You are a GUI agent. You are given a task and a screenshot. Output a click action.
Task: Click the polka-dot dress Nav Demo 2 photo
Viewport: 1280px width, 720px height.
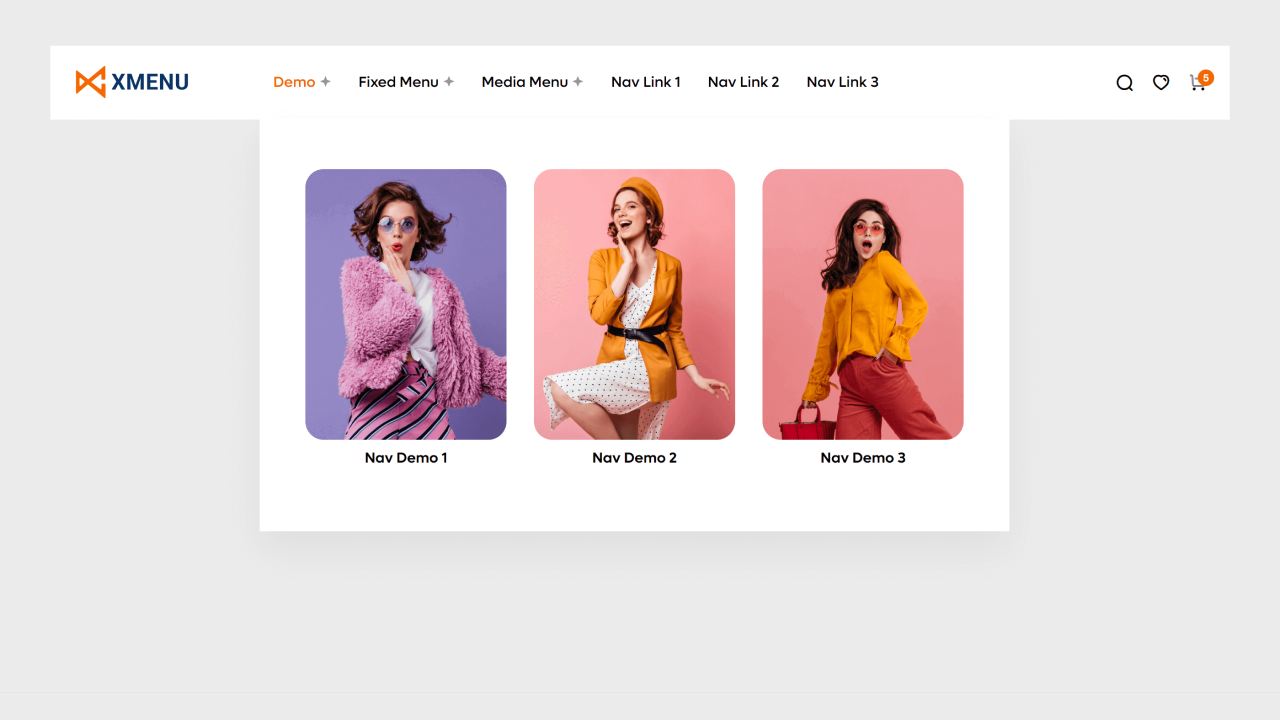[x=634, y=304]
